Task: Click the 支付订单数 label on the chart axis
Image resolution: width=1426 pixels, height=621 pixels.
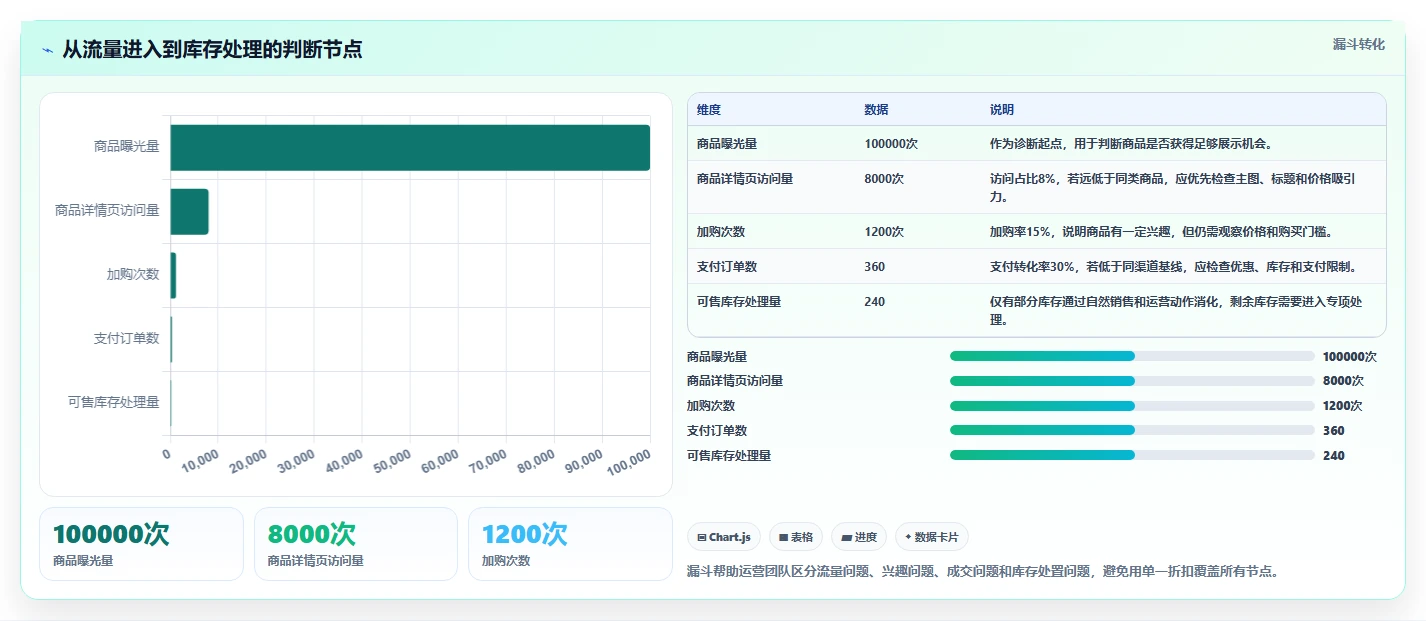Action: (x=126, y=338)
